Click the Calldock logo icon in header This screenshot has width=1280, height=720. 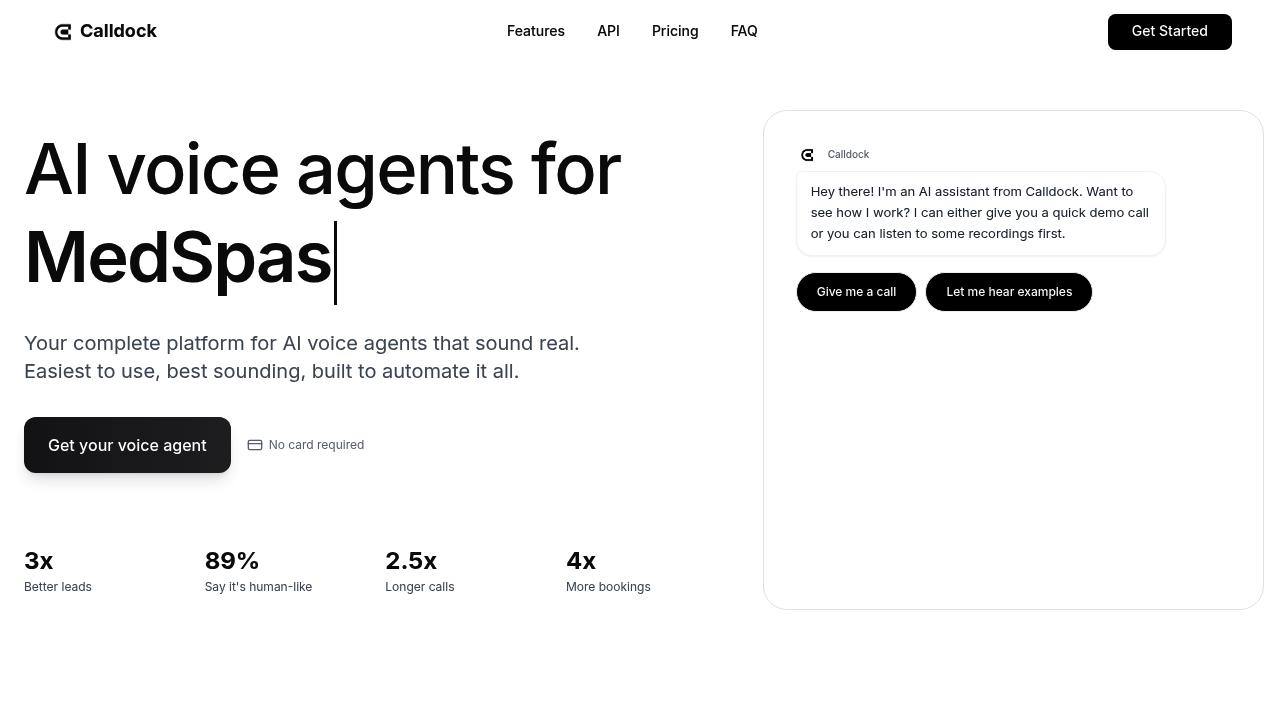tap(63, 32)
